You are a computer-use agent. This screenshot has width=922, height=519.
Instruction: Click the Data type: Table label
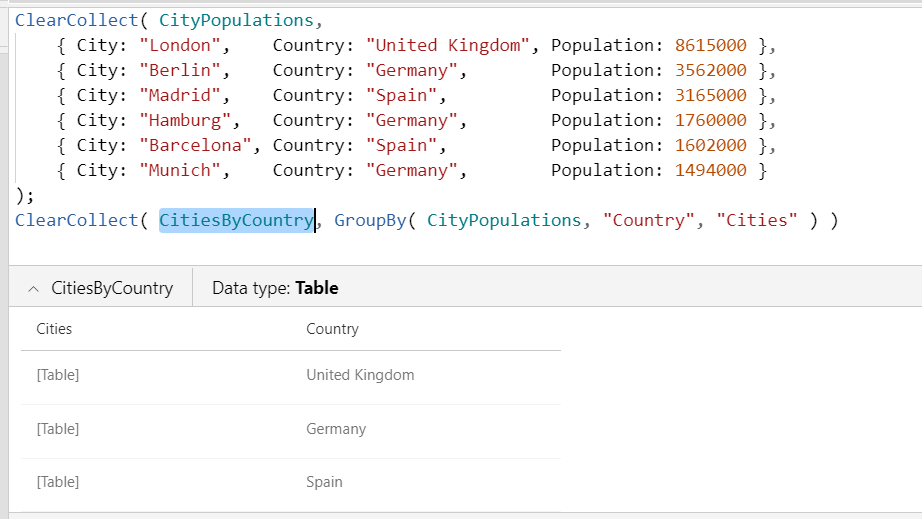[275, 288]
